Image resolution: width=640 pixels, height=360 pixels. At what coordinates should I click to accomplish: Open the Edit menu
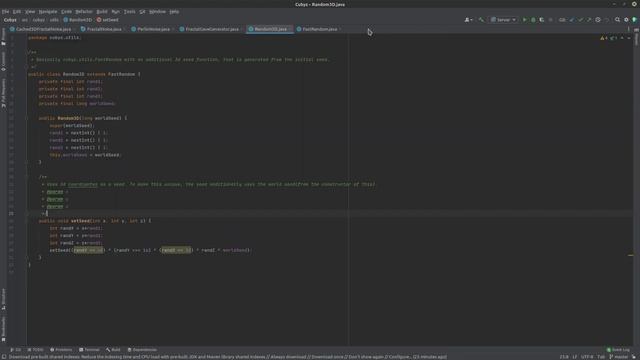pos(17,11)
